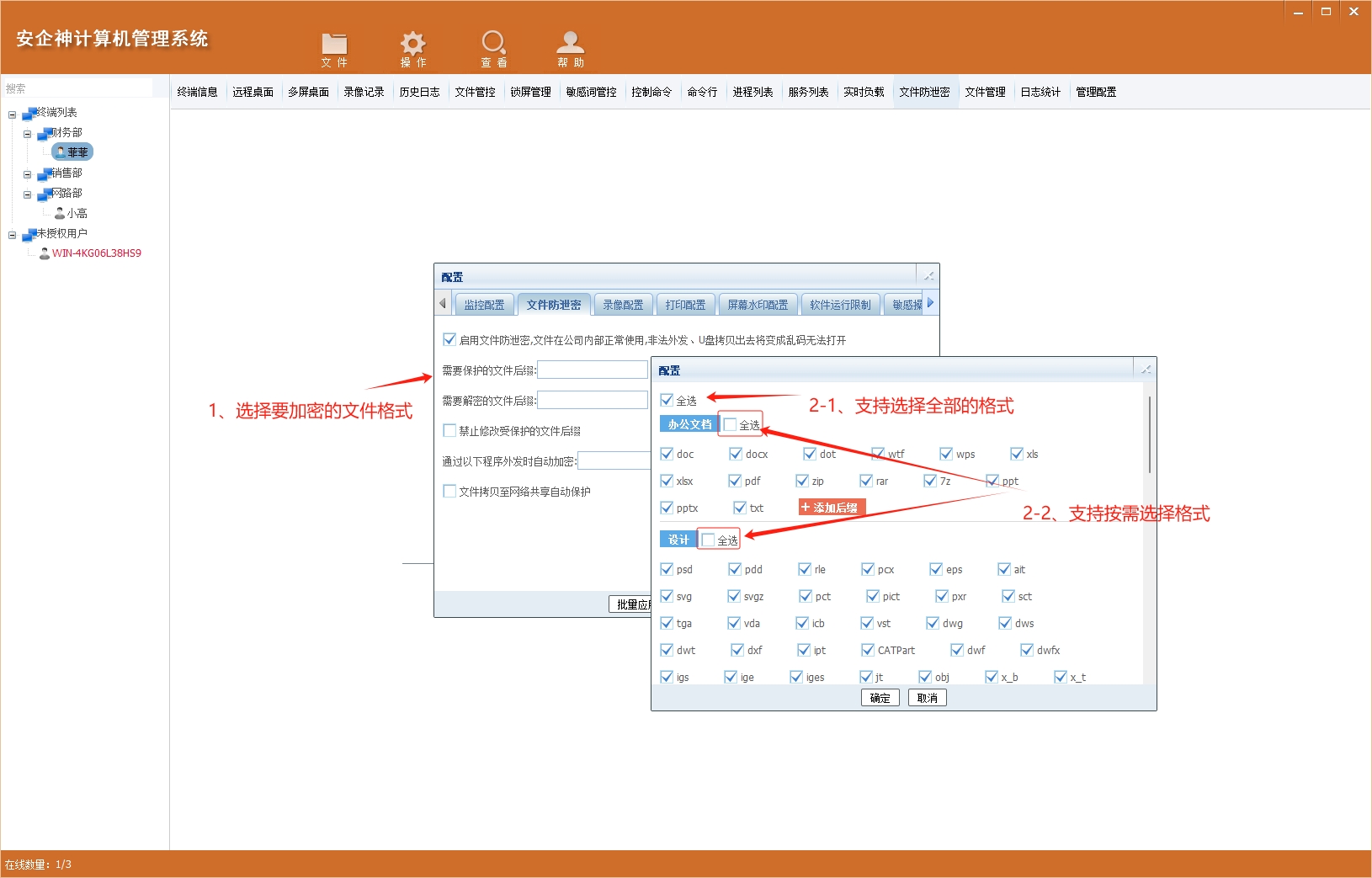
Task: Select the 菲菲 user in tree
Action: pos(72,152)
